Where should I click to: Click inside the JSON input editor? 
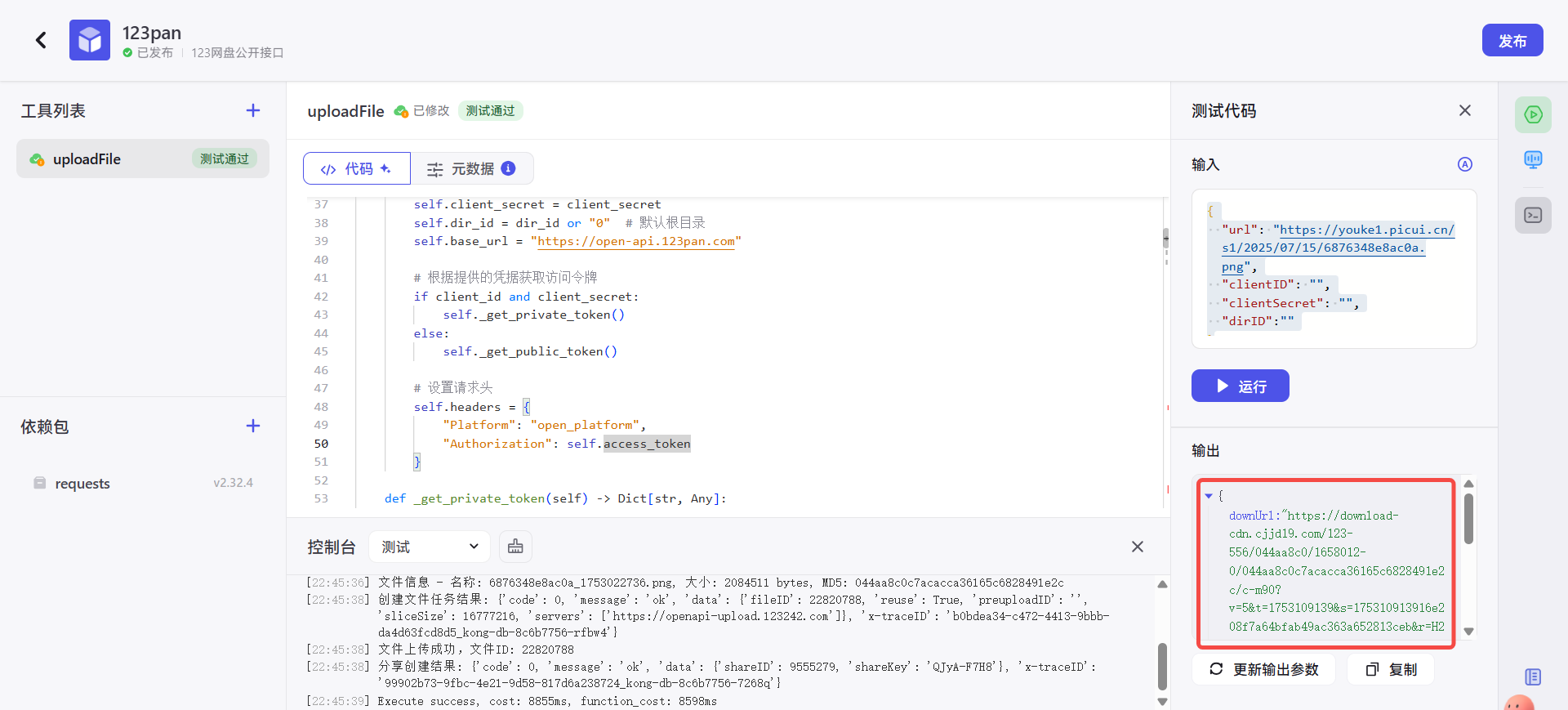click(1334, 269)
